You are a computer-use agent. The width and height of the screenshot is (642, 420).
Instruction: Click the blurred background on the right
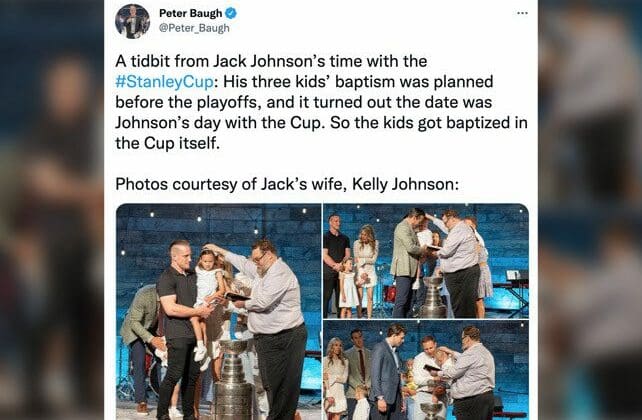[x=590, y=210]
